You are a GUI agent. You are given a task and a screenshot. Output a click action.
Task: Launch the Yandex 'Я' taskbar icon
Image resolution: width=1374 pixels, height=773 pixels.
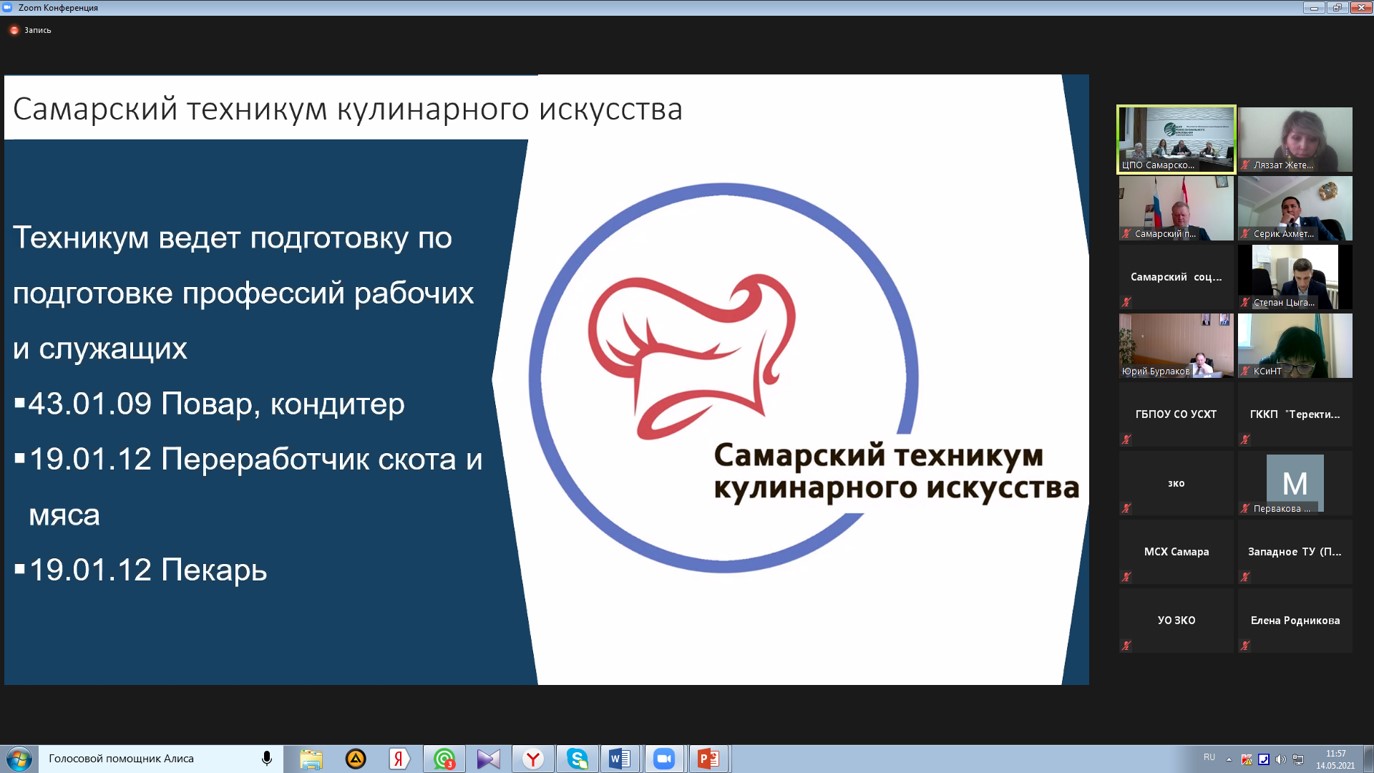coord(399,759)
